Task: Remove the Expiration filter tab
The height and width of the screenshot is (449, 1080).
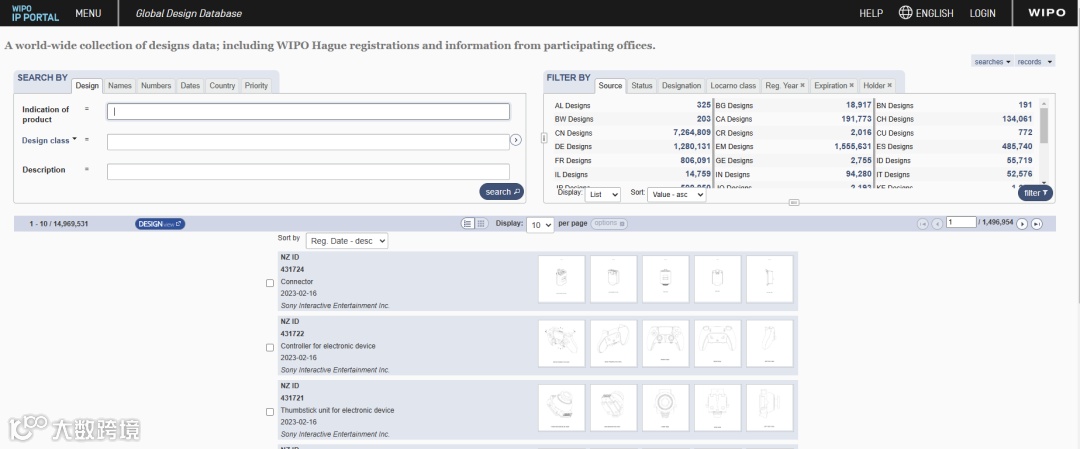Action: click(x=851, y=85)
